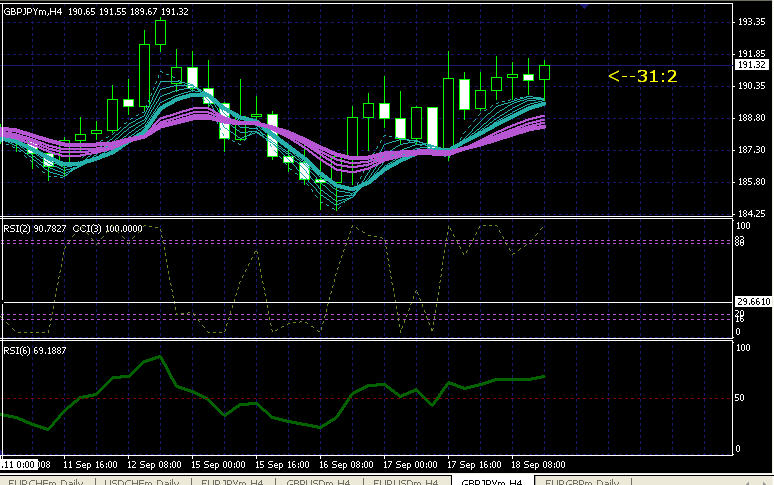The image size is (774, 485).
Task: Click the 185.80 price scale value
Action: tap(751, 182)
